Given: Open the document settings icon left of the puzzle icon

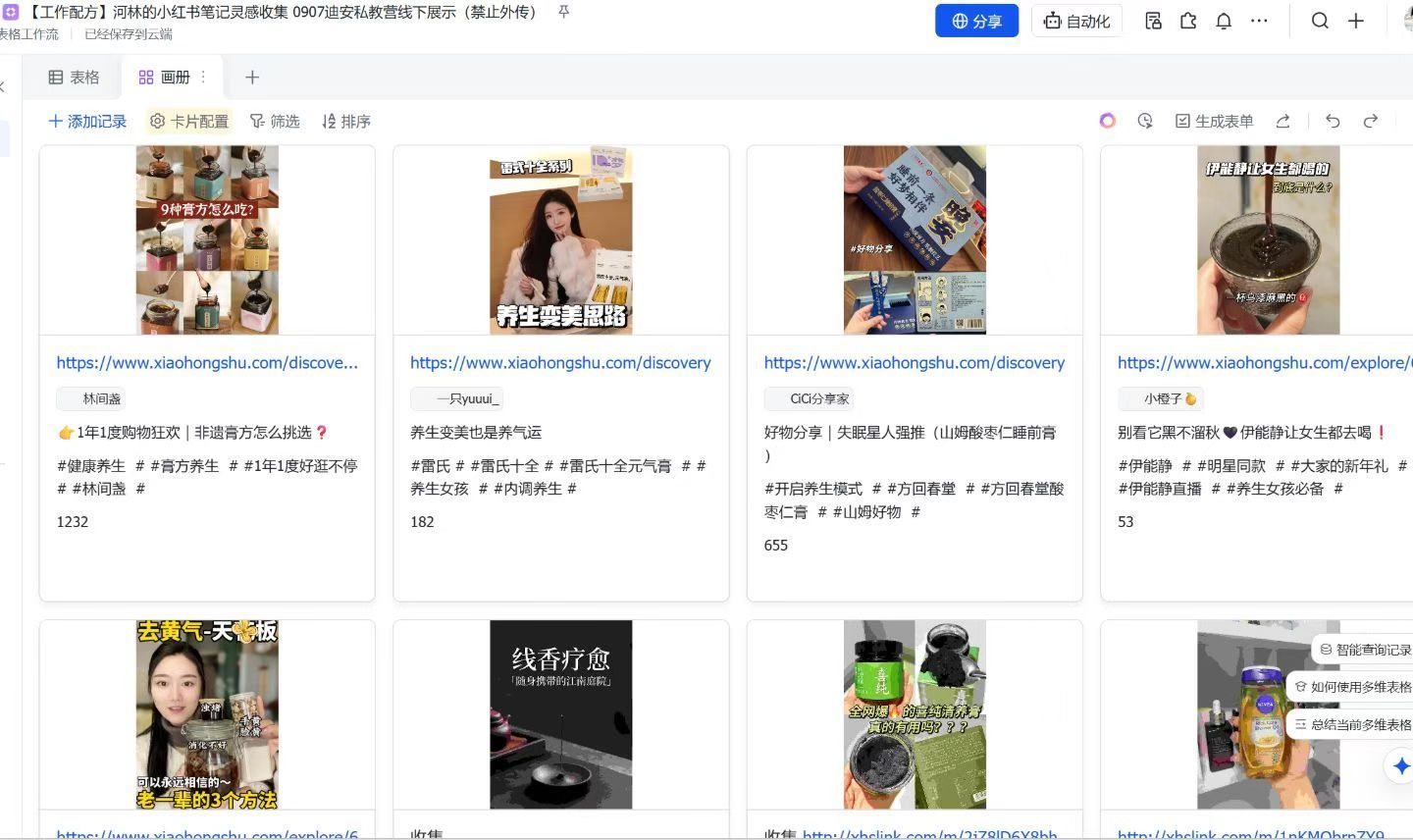Looking at the screenshot, I should [x=1154, y=21].
